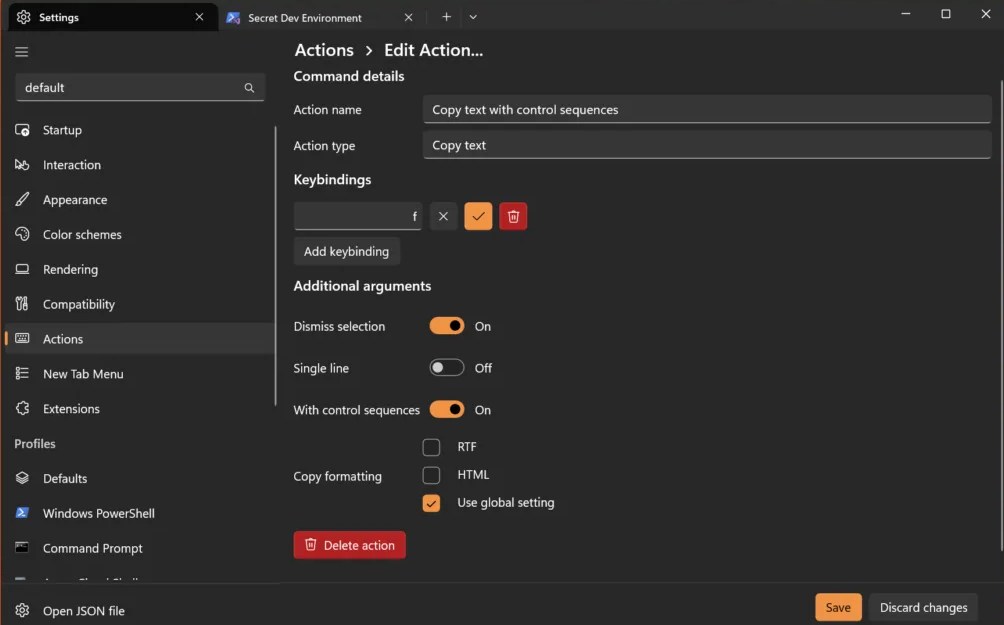1004x625 pixels.
Task: Click the search magnifier icon in the search box
Action: [249, 88]
